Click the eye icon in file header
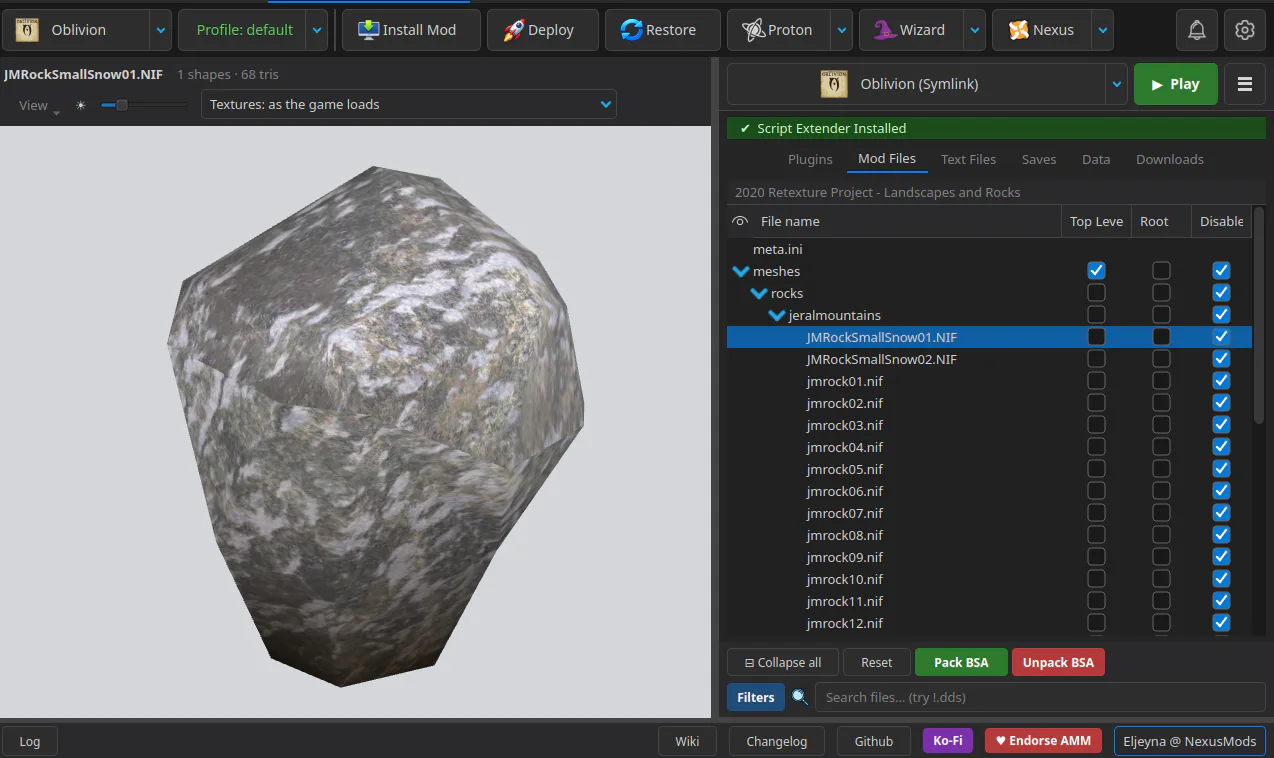 [x=740, y=222]
